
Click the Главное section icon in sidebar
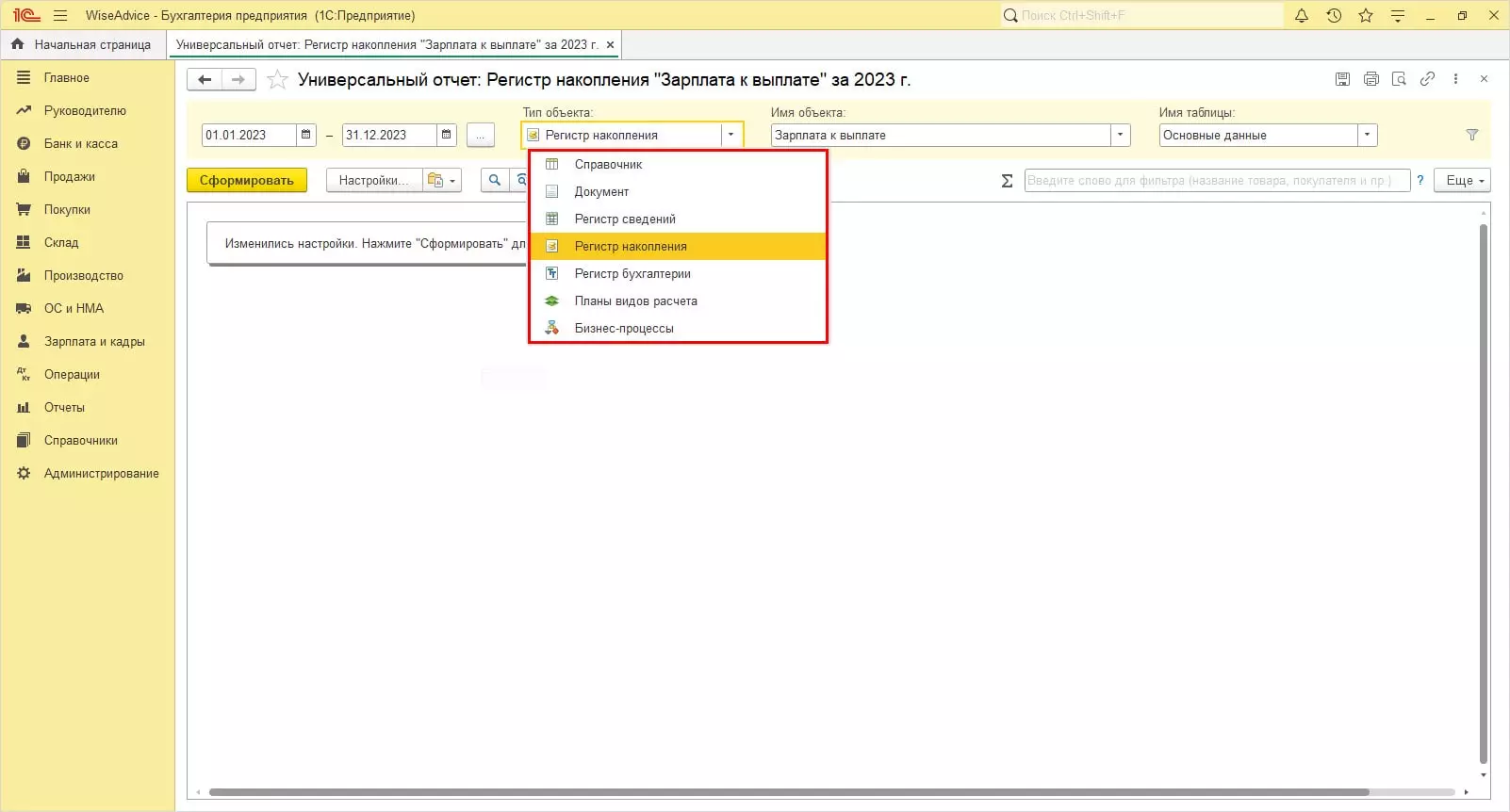click(x=24, y=78)
